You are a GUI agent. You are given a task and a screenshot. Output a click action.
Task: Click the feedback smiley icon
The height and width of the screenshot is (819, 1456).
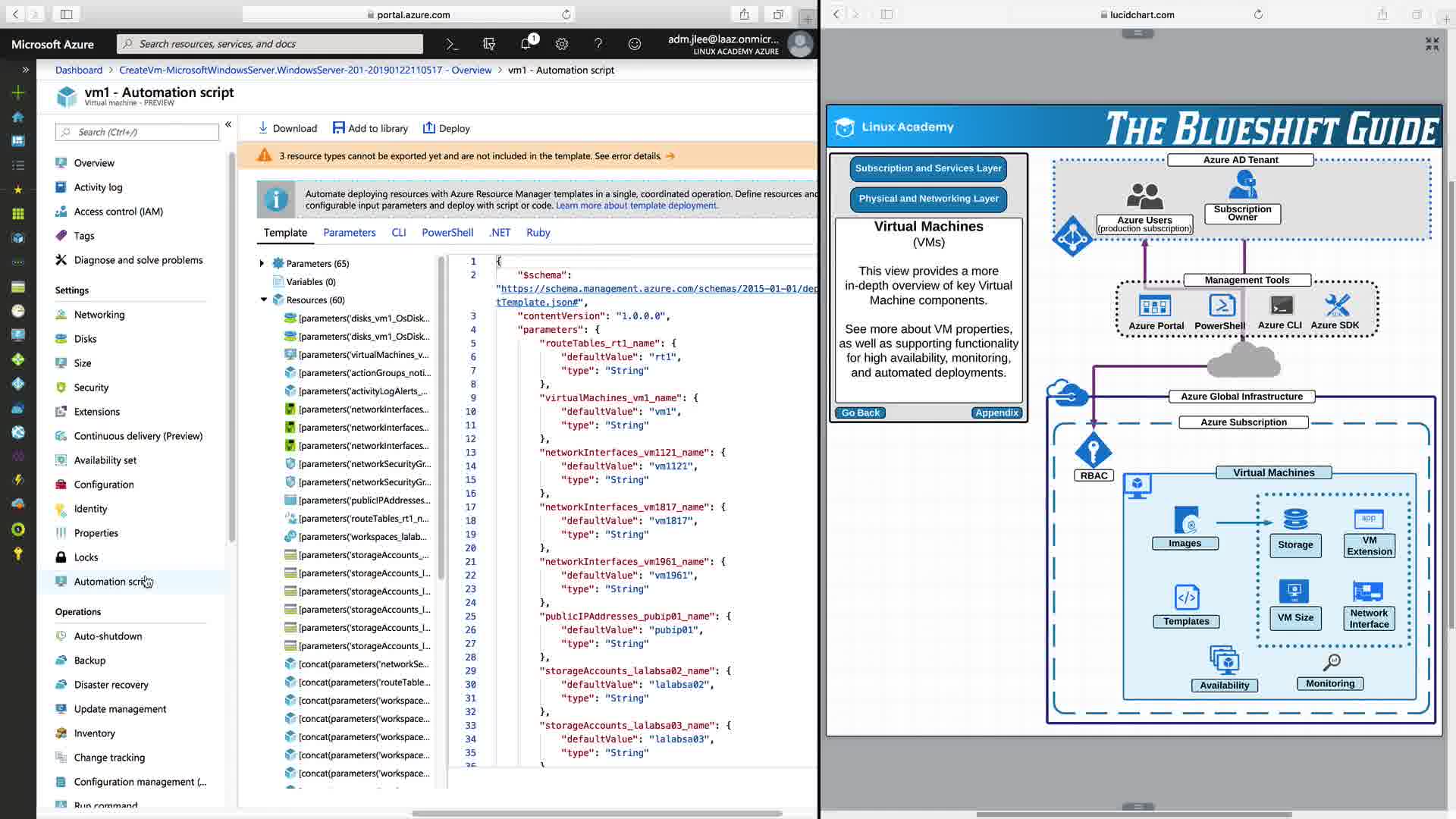[635, 44]
